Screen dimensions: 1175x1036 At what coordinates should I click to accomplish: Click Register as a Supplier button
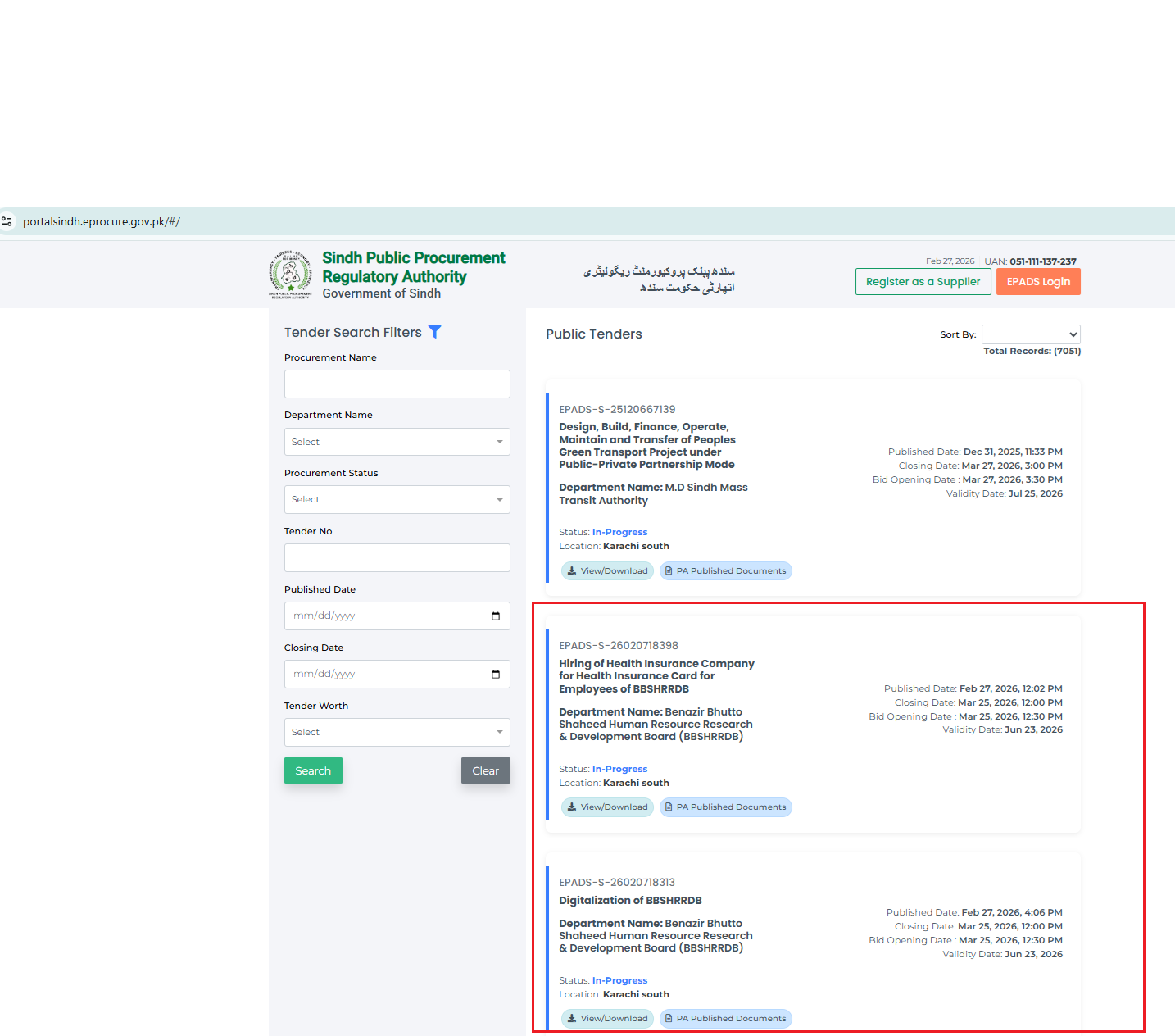tap(923, 282)
